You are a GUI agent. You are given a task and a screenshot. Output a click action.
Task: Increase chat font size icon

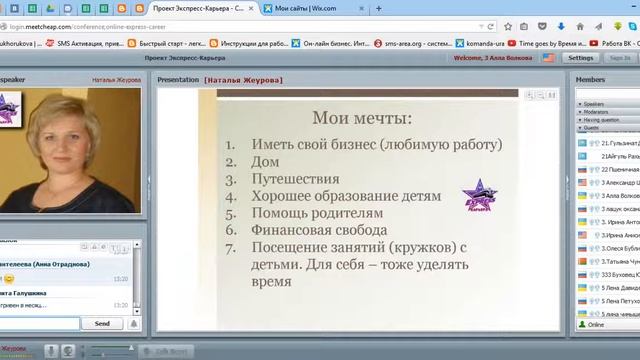(114, 248)
